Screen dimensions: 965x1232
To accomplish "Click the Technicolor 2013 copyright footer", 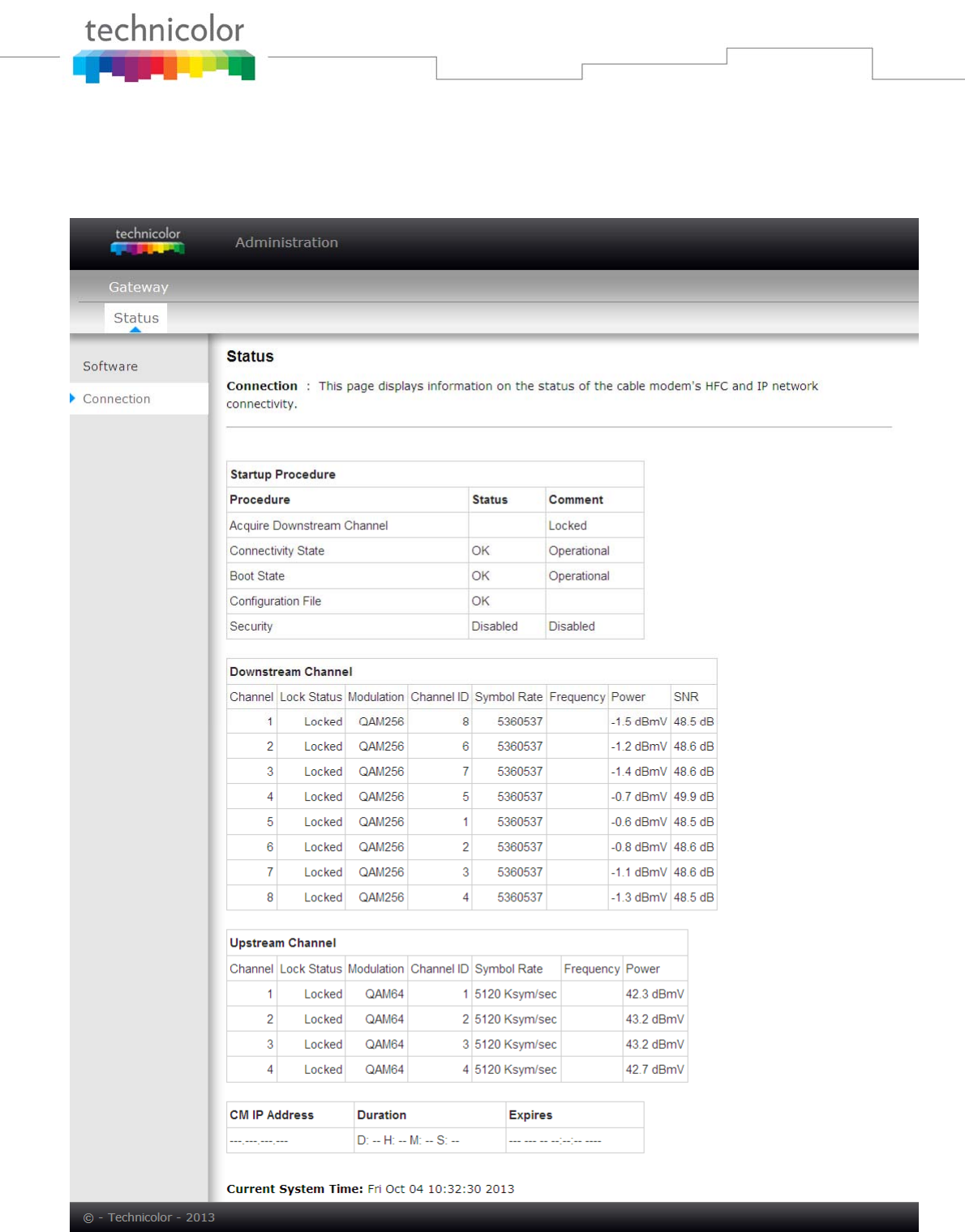I will pyautogui.click(x=149, y=1217).
